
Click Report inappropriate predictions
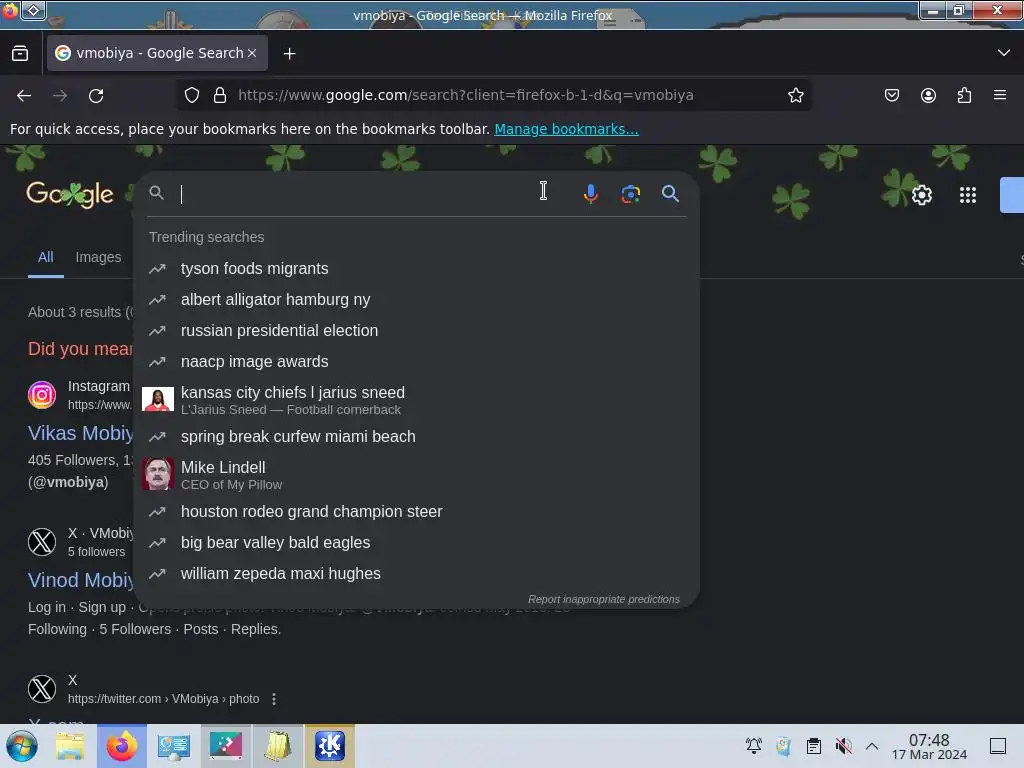[603, 599]
